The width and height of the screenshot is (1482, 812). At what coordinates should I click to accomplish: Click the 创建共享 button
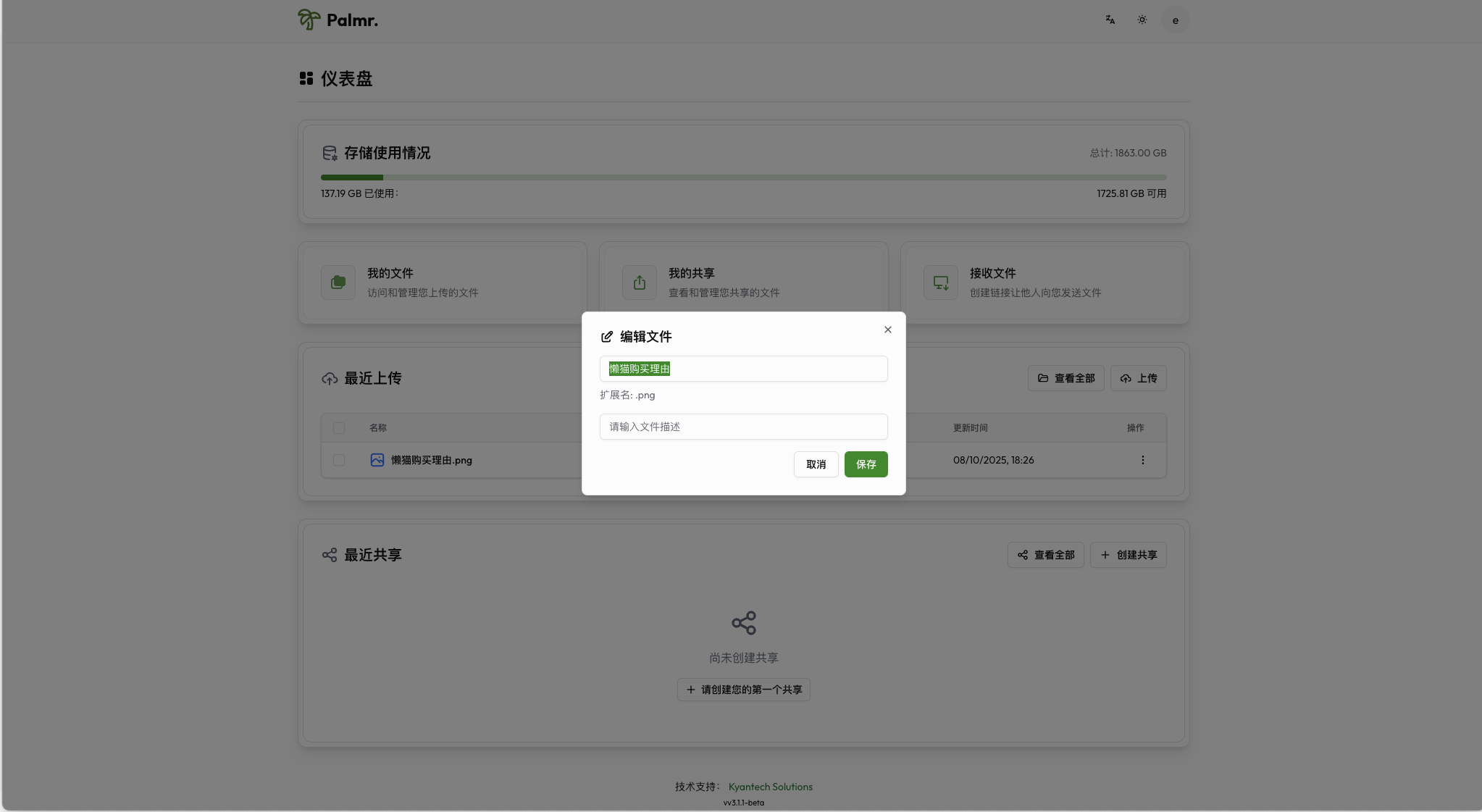tap(1129, 555)
